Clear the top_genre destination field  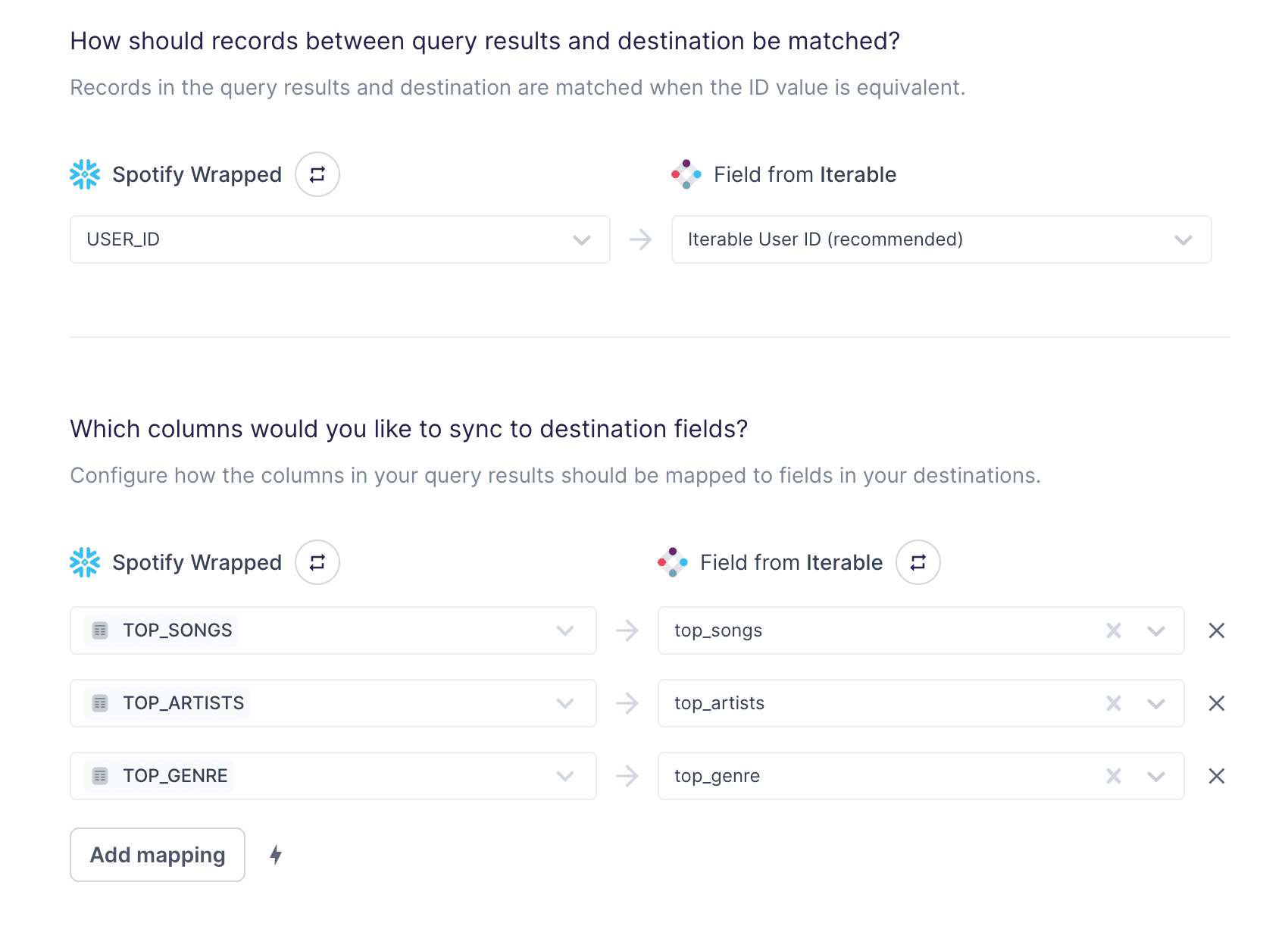(1113, 776)
